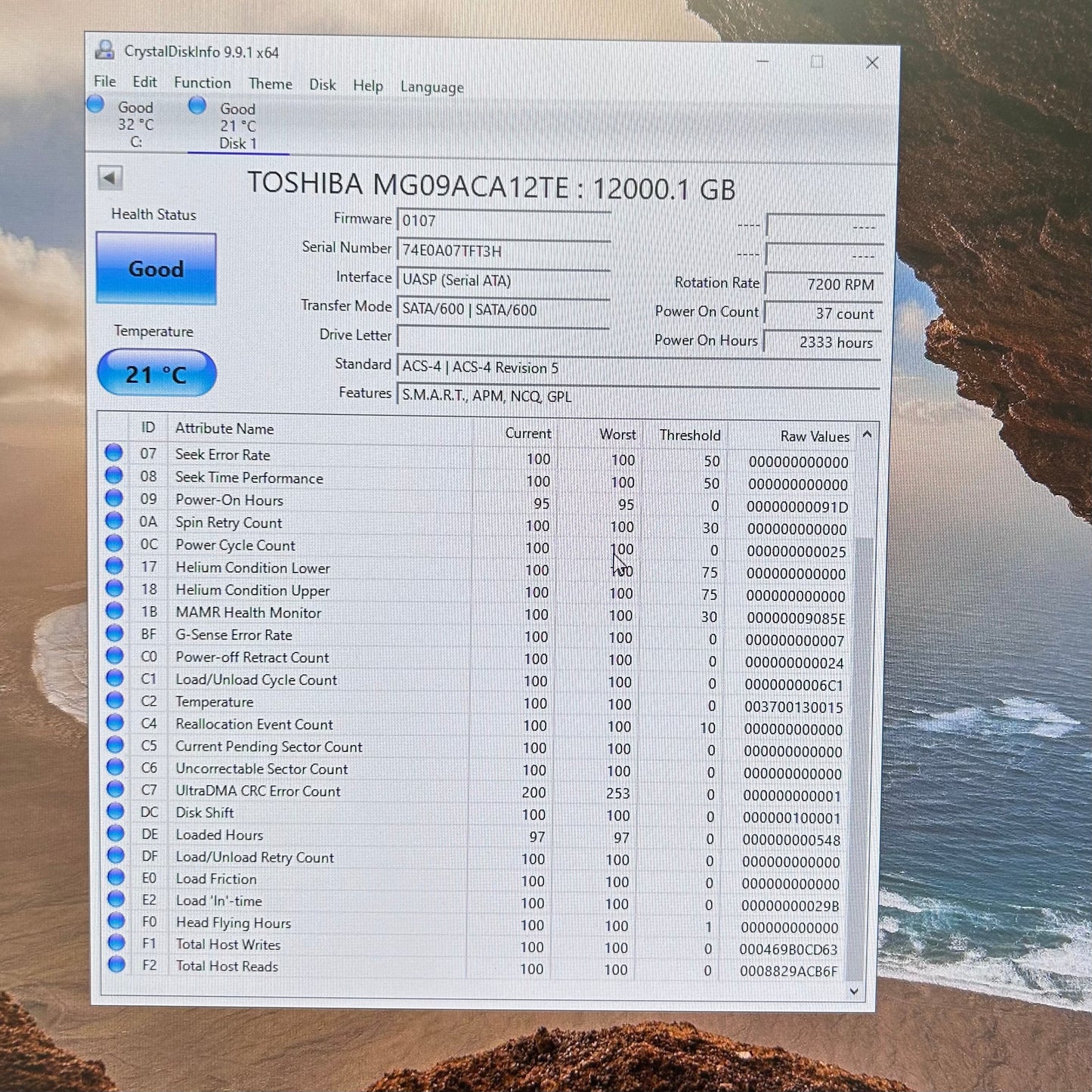The width and height of the screenshot is (1092, 1092).
Task: Click the scroll down arrow in attribute list
Action: click(854, 991)
